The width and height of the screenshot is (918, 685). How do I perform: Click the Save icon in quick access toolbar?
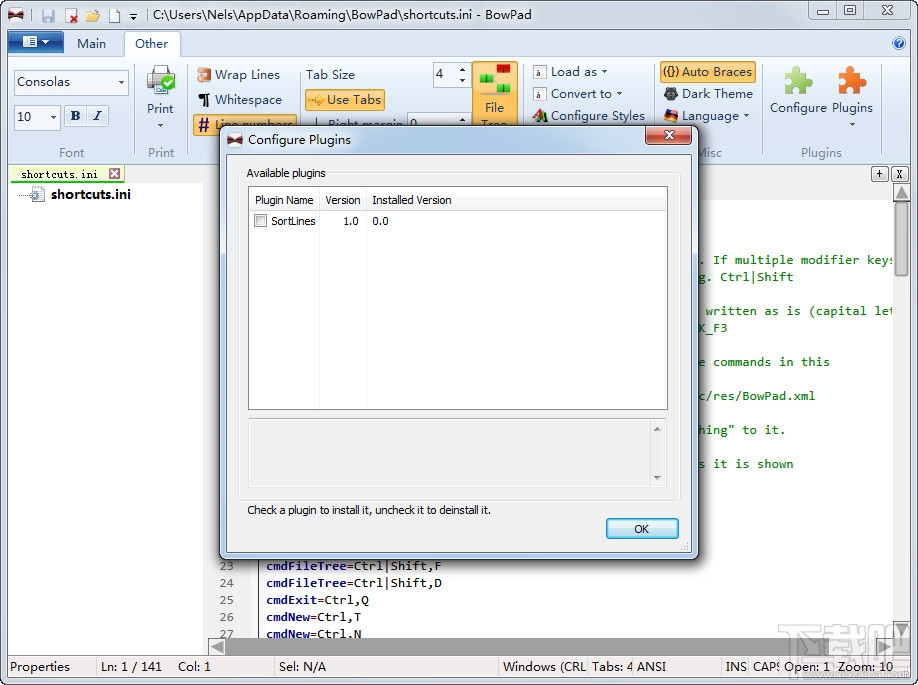tap(48, 16)
